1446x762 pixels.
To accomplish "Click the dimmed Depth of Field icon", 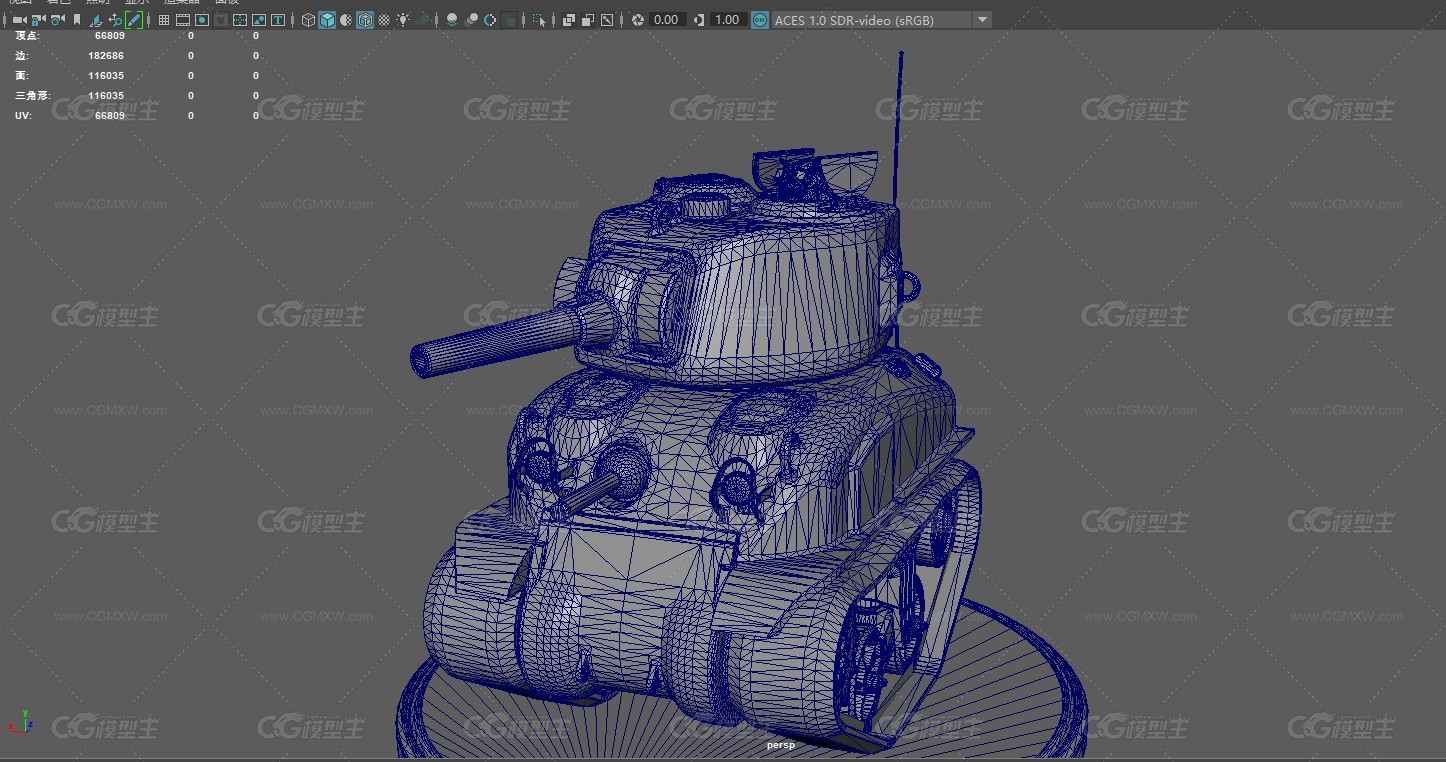I will click(509, 20).
